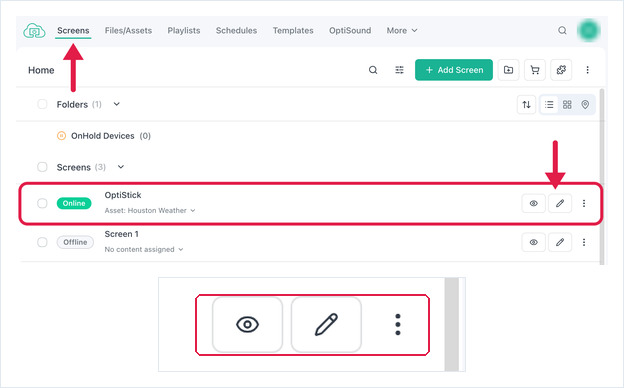Click the enlarged eye preview button

point(247,324)
